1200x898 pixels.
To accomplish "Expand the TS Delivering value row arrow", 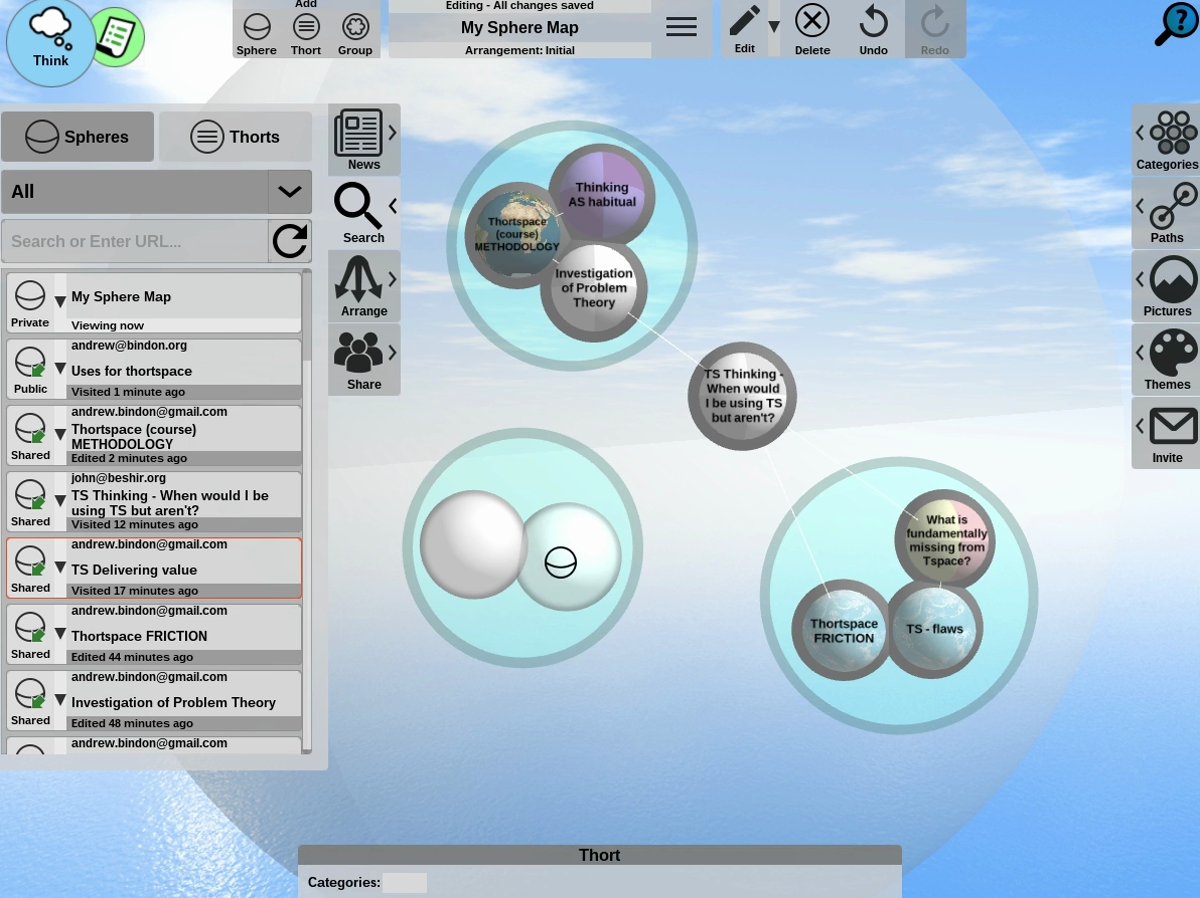I will tap(60, 567).
